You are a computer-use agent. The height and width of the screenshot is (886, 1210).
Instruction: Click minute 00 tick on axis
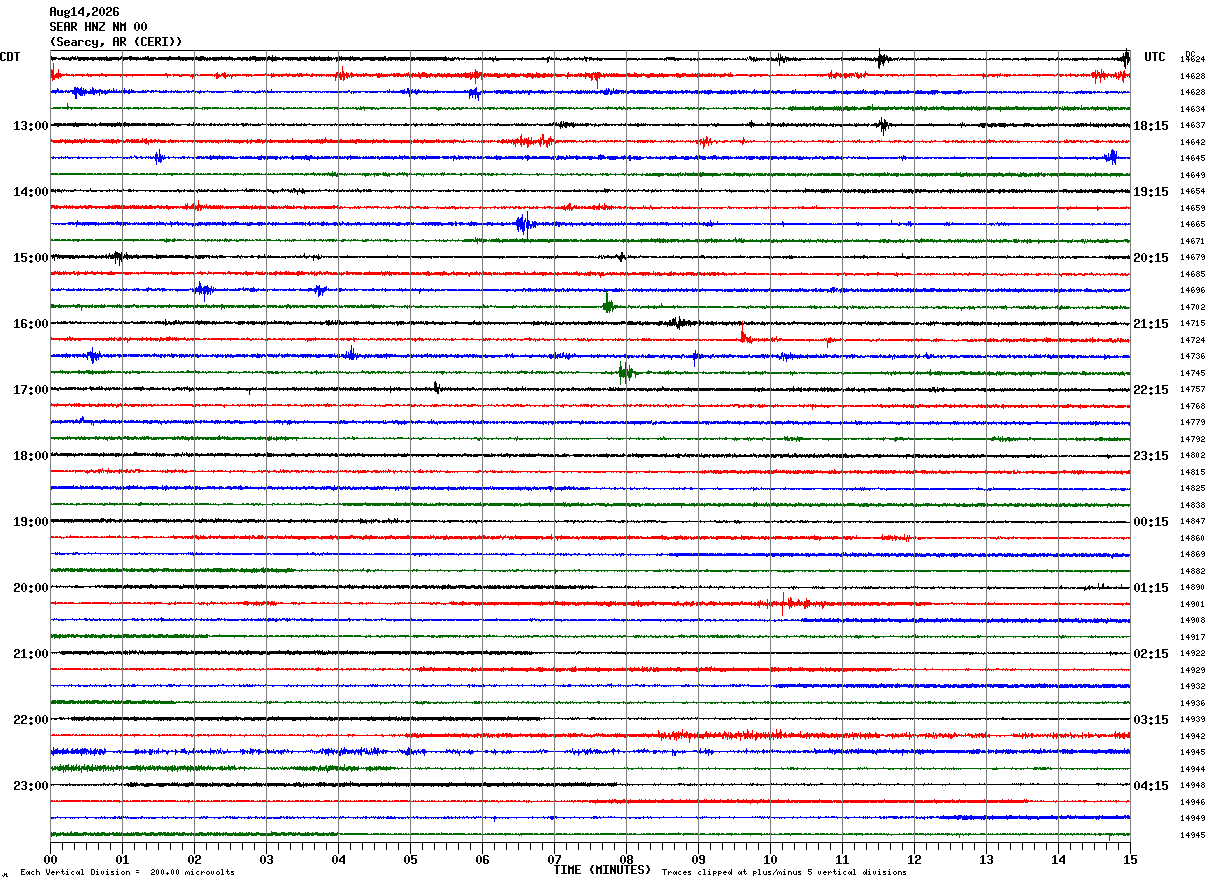[x=50, y=859]
